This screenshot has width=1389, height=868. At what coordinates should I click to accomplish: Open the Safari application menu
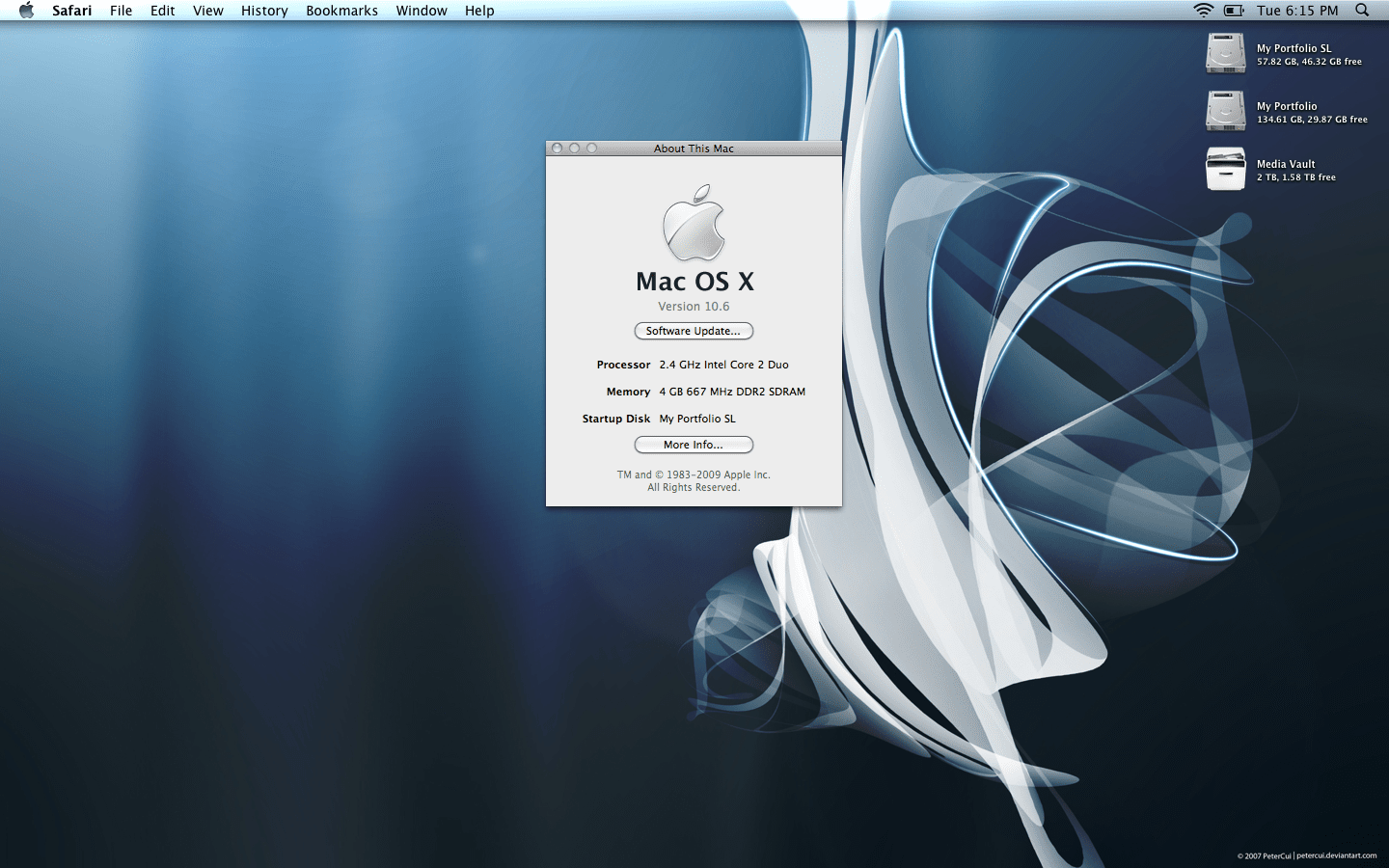(71, 11)
